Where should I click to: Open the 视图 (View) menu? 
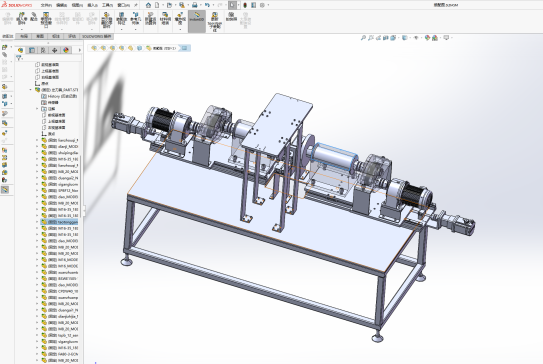tap(77, 5)
